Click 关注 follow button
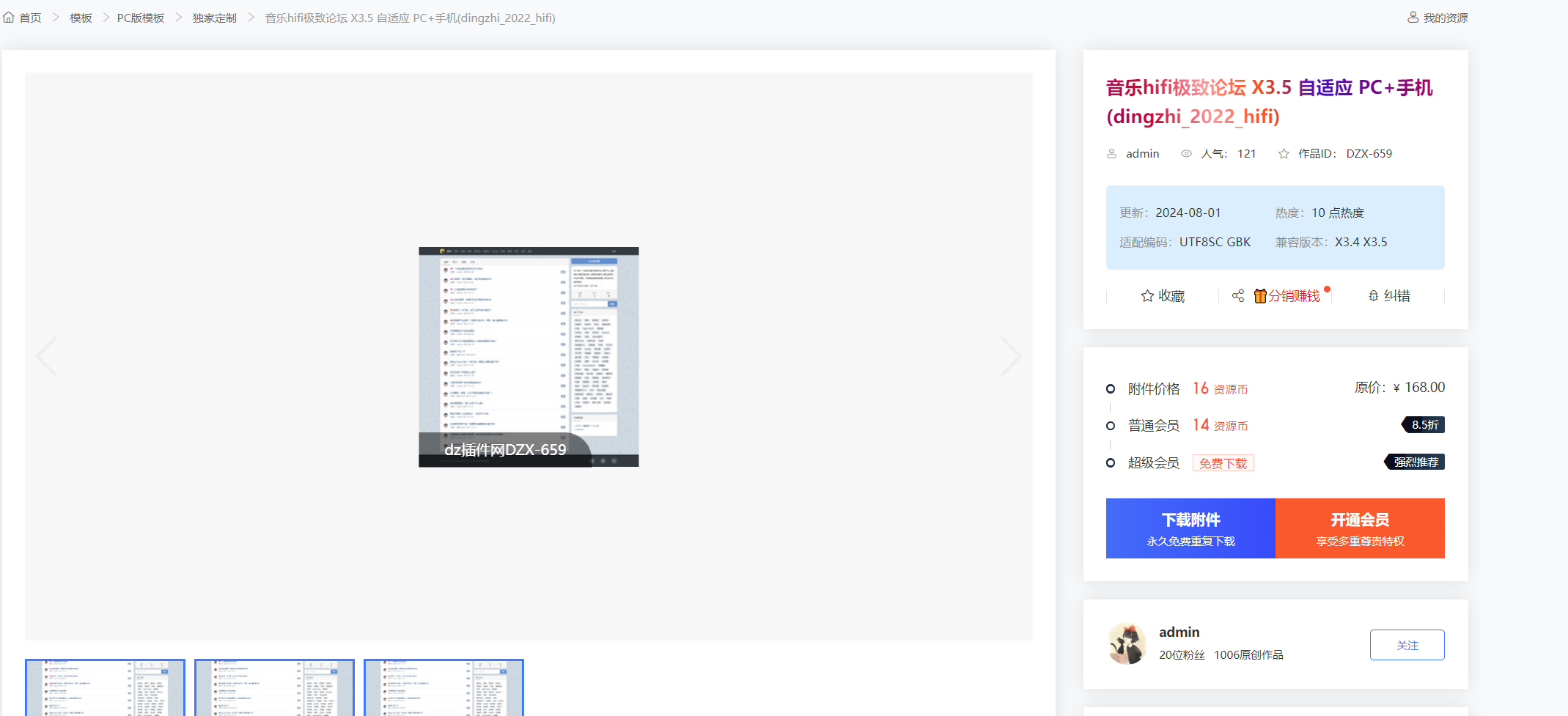This screenshot has height=716, width=1568. click(1407, 645)
